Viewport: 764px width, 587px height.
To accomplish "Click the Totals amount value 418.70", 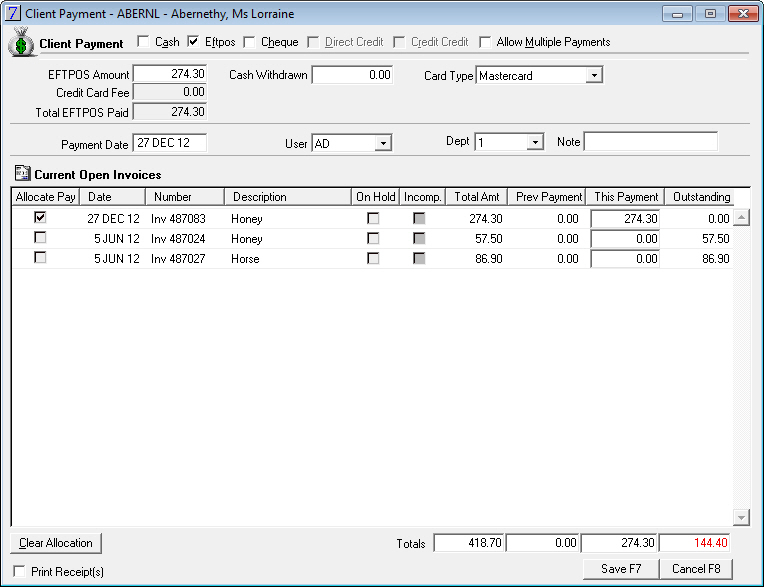I will coord(469,543).
